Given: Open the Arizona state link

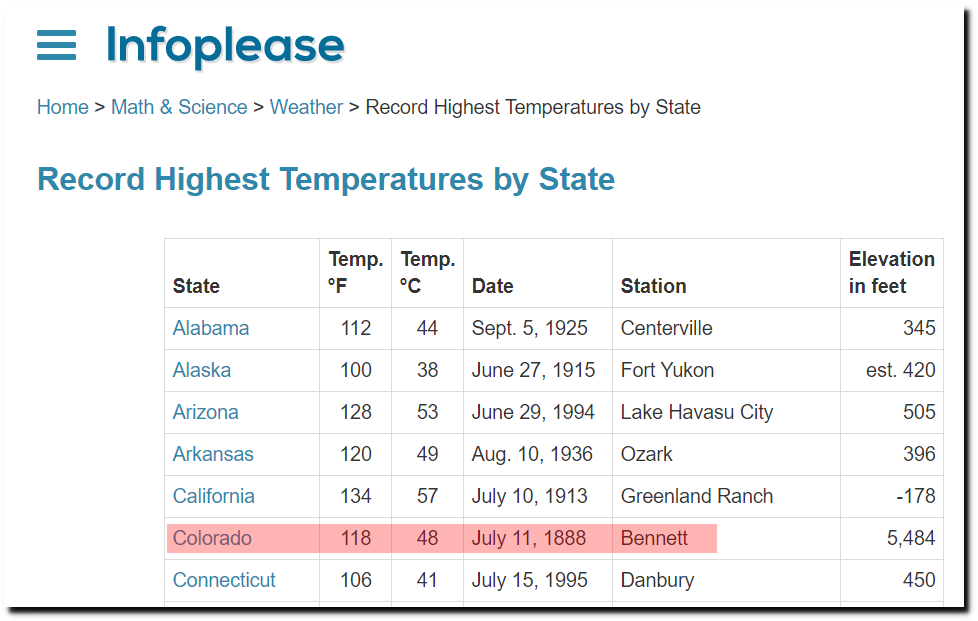Looking at the screenshot, I should pos(205,412).
